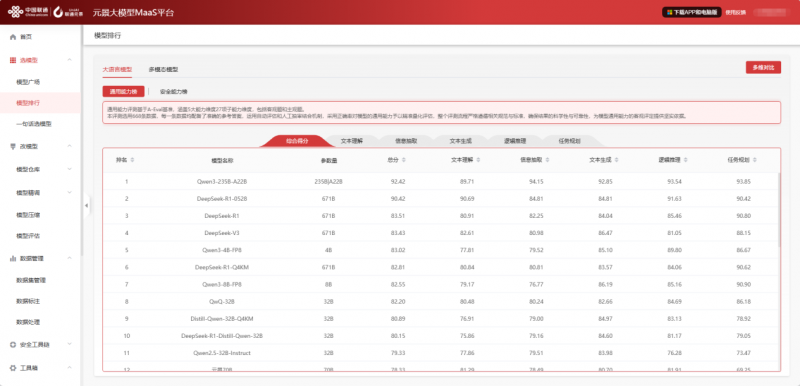Click the 下载APP和电脑版 button
The height and width of the screenshot is (386, 800).
(x=691, y=12)
